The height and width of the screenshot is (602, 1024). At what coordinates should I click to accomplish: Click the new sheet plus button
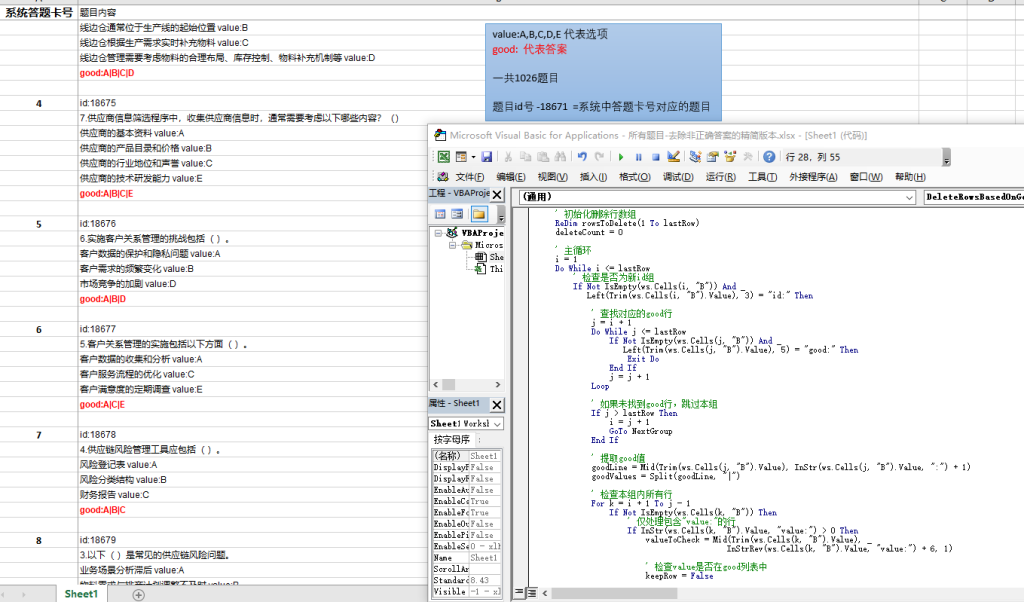(139, 594)
